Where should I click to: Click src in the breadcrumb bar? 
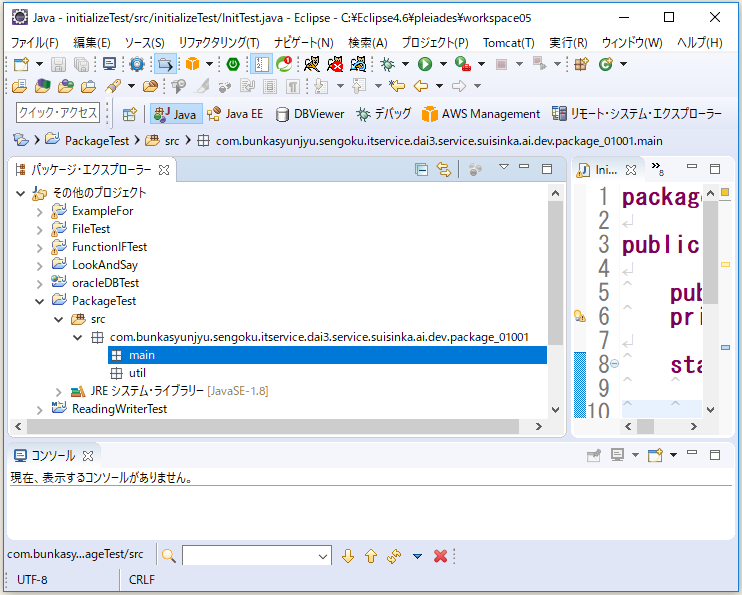coord(172,141)
